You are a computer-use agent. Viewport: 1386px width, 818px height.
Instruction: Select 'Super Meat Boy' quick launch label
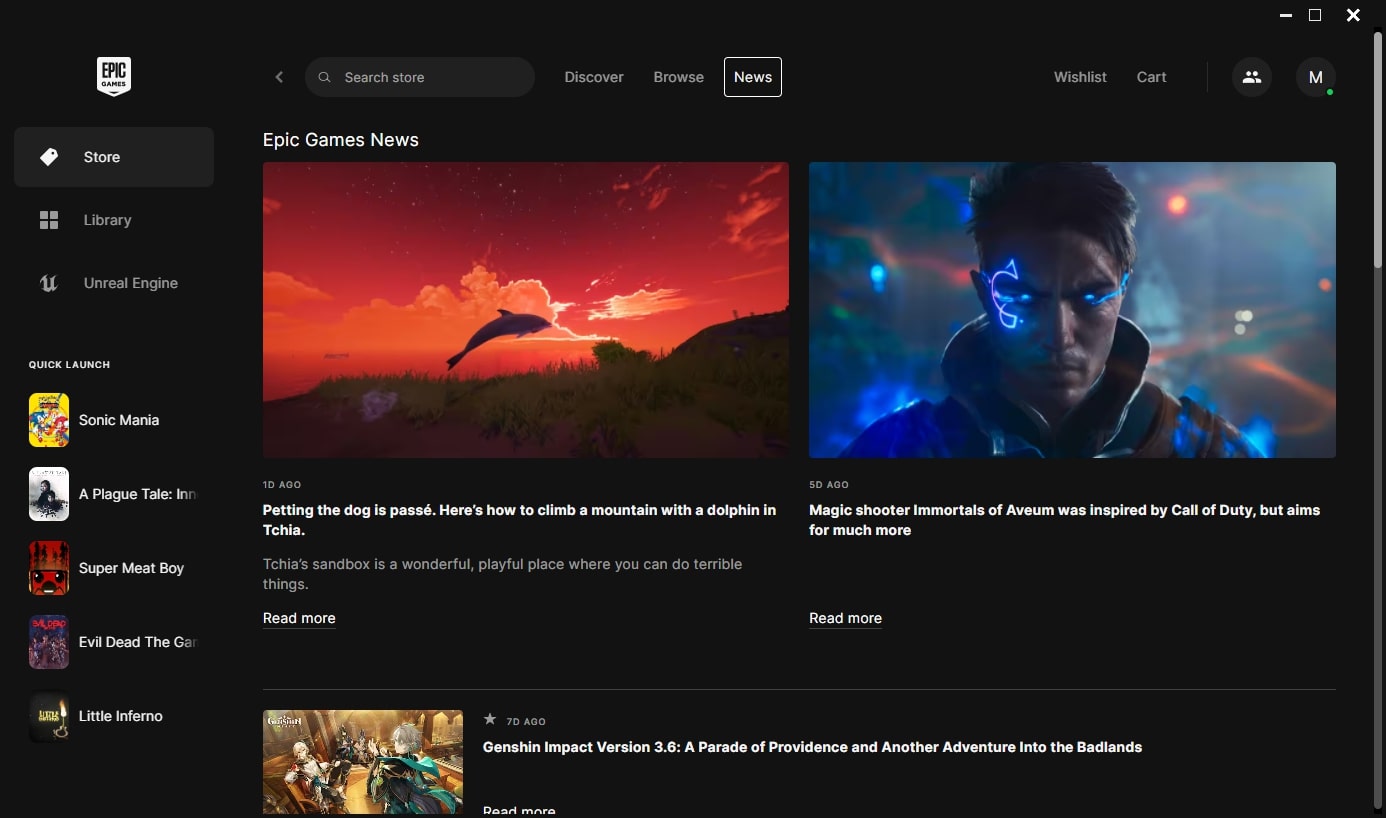click(131, 568)
